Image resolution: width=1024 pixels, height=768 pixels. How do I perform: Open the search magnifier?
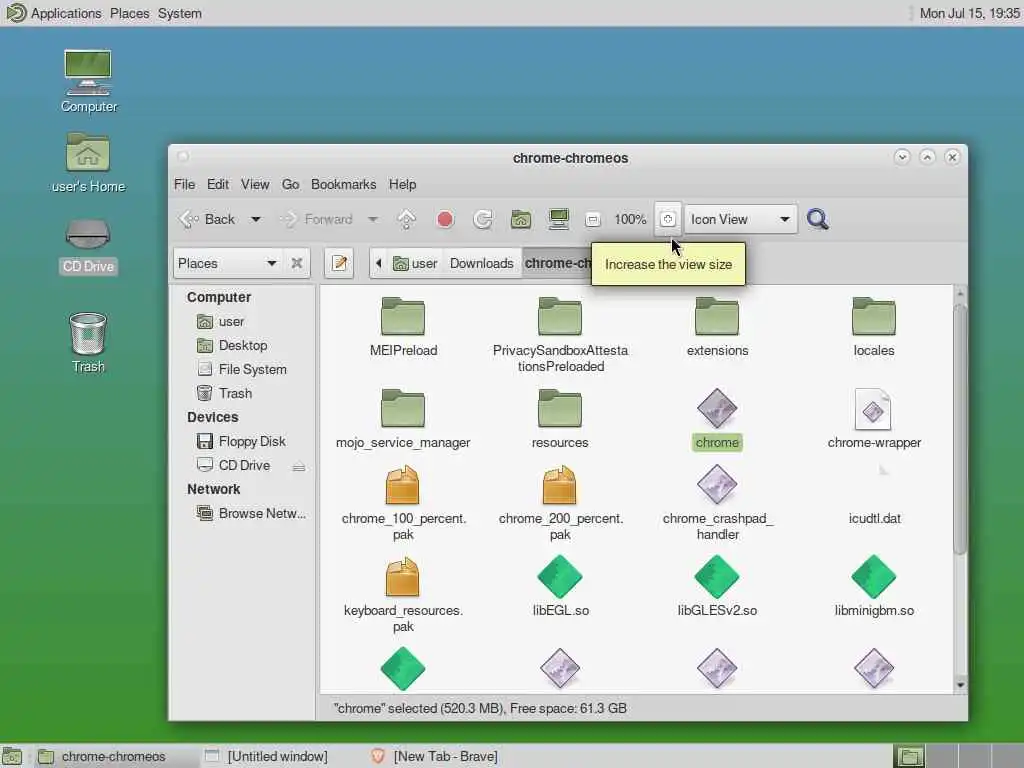[x=818, y=219]
